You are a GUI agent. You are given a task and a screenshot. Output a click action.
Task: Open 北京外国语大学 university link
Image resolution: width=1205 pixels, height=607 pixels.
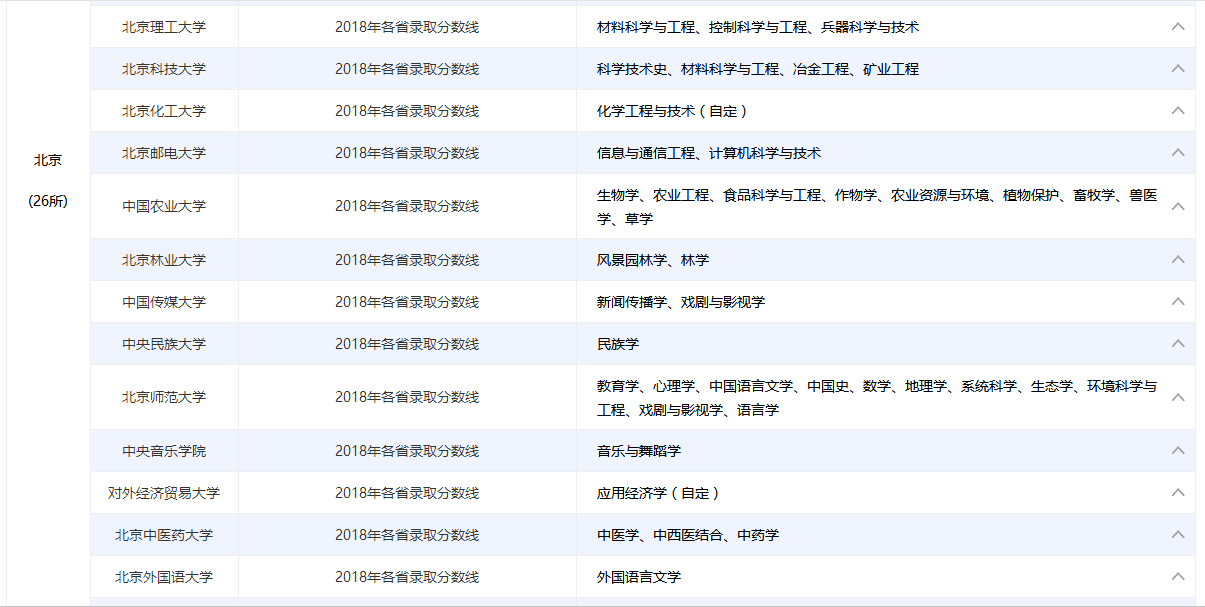point(164,577)
